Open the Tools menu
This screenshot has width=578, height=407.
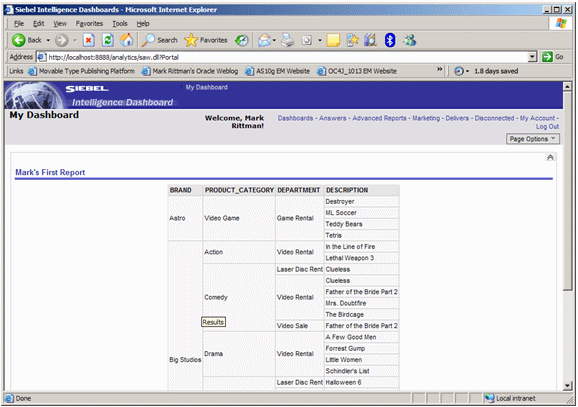(x=120, y=24)
